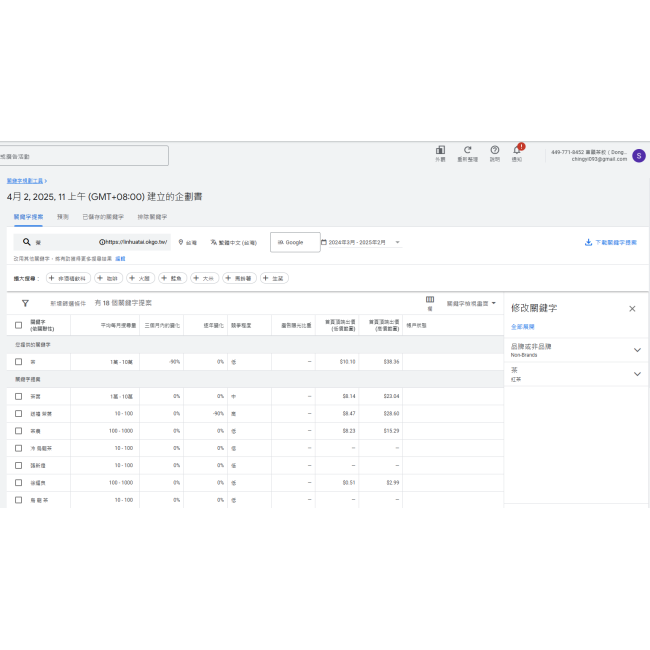Open the 已儲存的關鍵字 tab

point(103,216)
